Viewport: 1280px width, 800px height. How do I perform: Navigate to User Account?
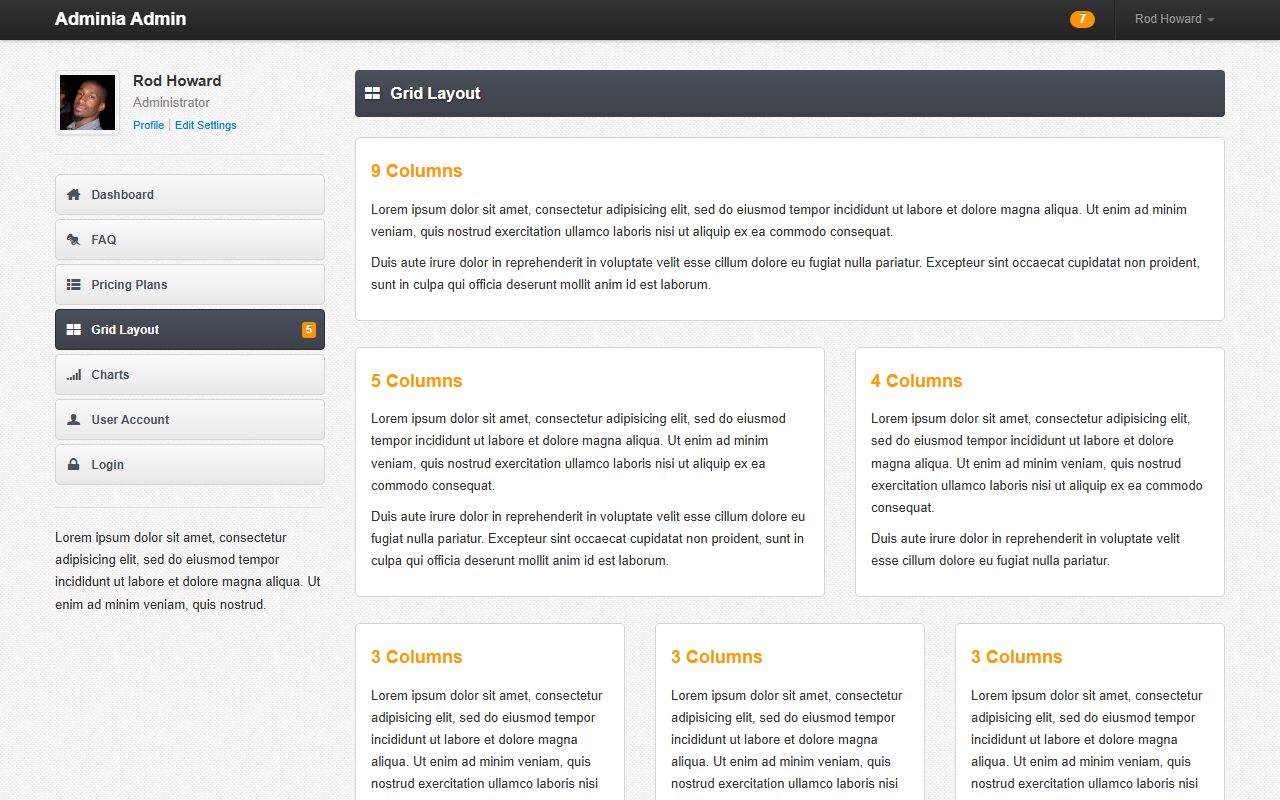point(190,419)
